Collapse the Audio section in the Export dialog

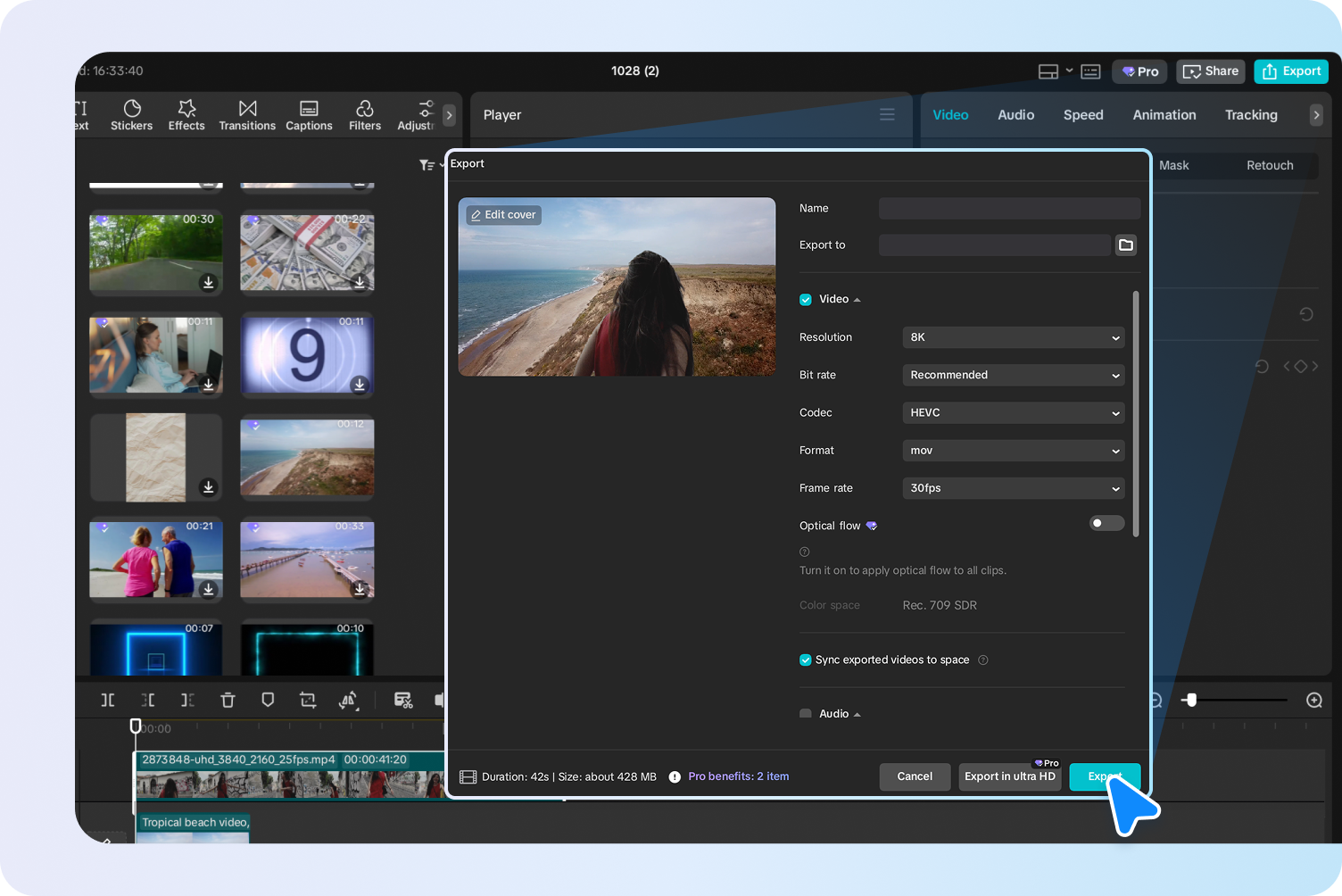pyautogui.click(x=857, y=713)
